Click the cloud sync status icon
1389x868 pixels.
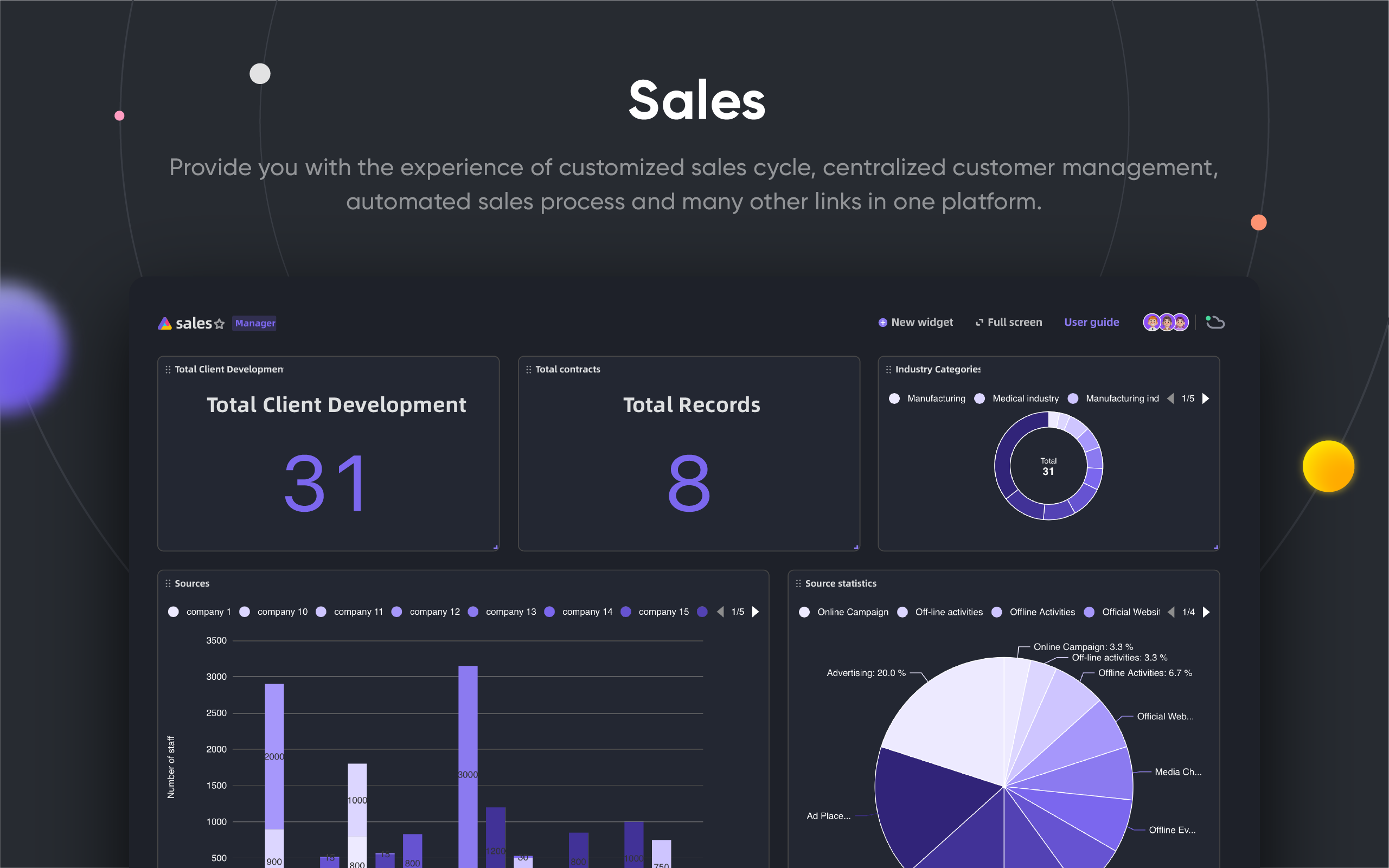click(1215, 323)
